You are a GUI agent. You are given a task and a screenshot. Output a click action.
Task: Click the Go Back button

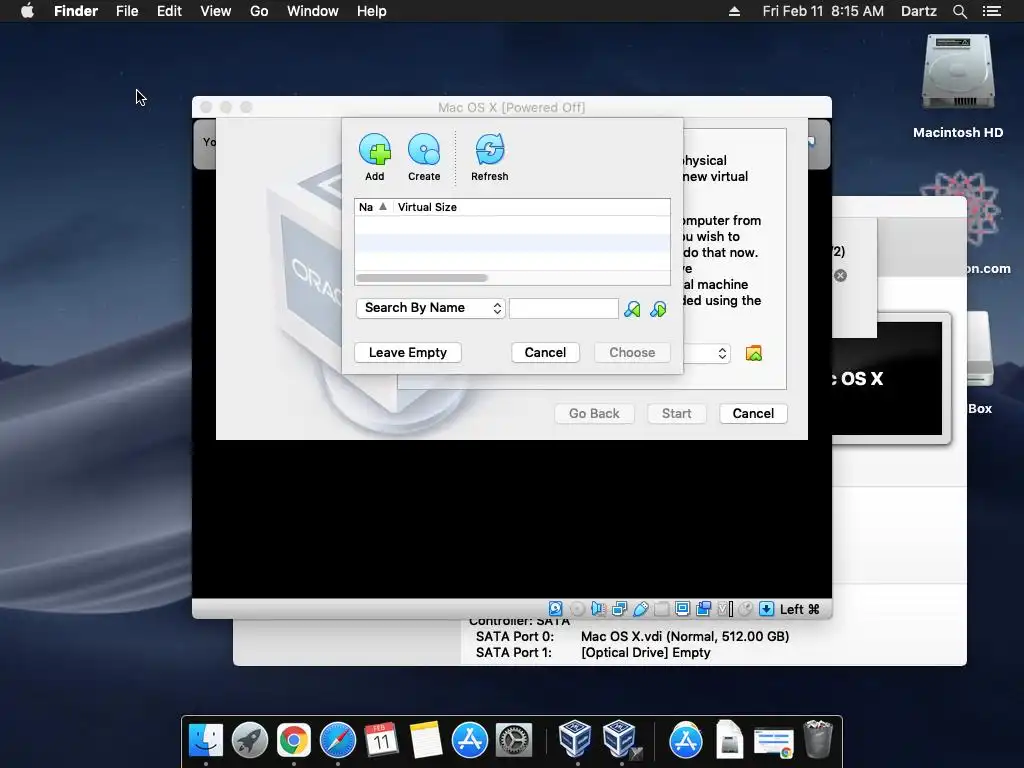point(594,413)
